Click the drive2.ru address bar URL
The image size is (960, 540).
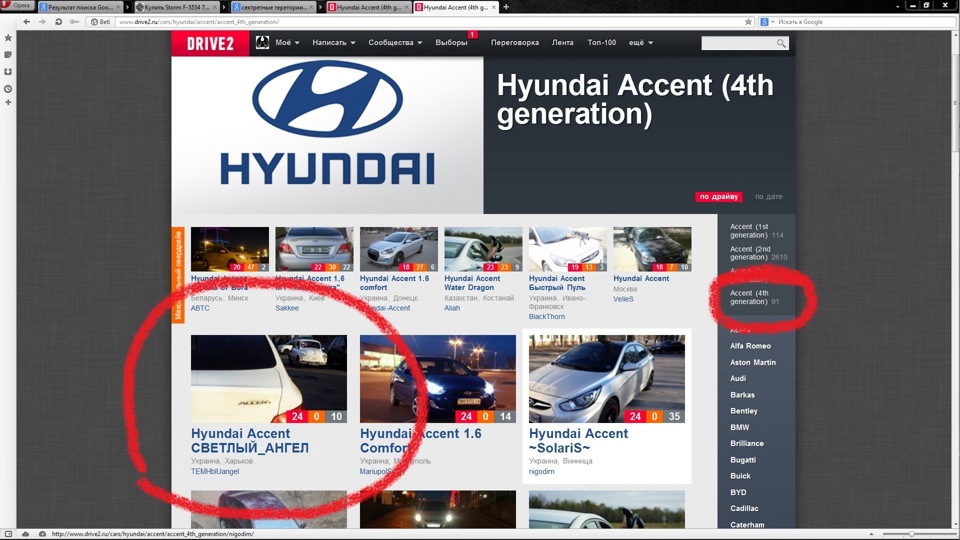point(199,21)
